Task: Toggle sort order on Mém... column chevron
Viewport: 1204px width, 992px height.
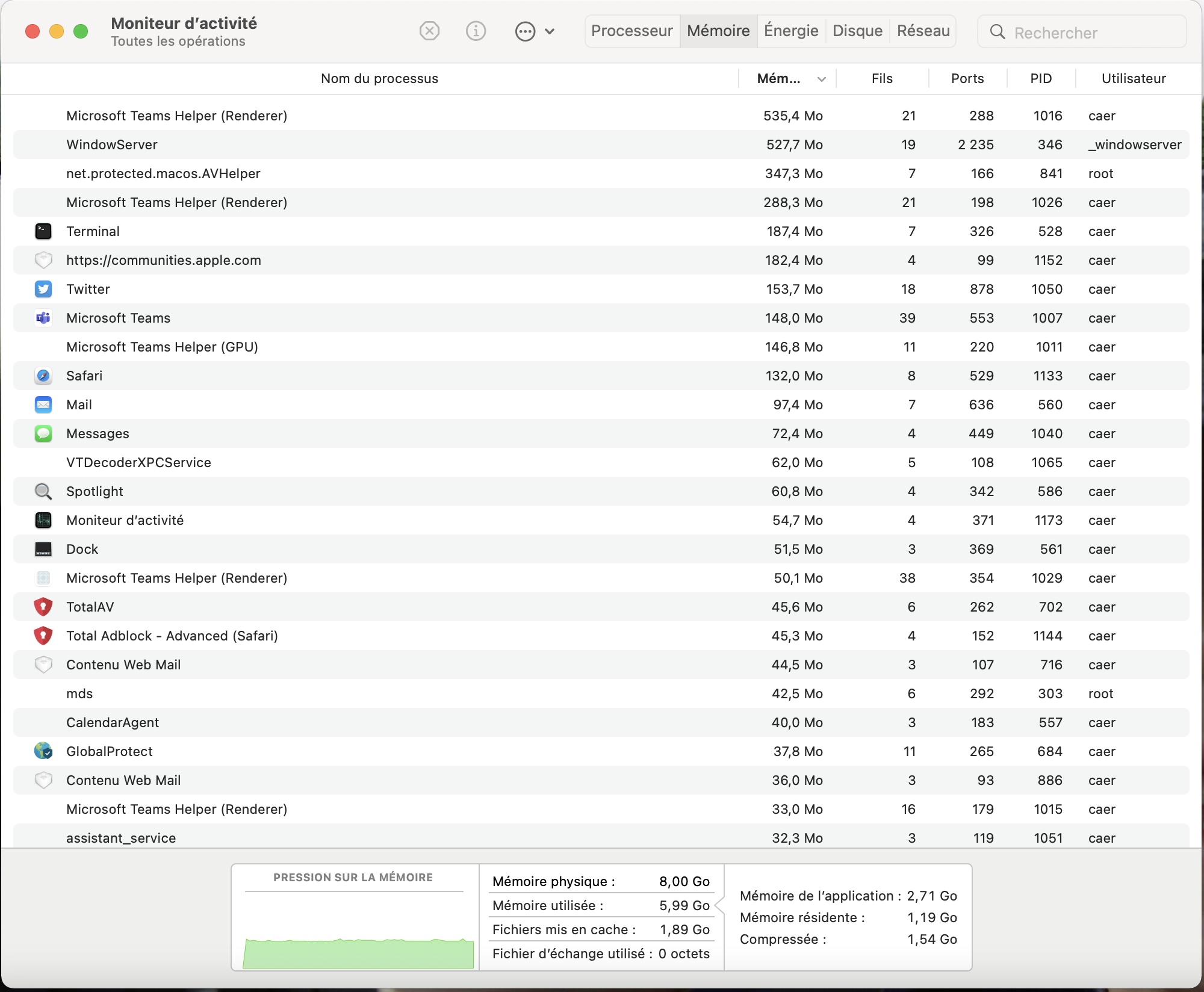Action: coord(822,79)
